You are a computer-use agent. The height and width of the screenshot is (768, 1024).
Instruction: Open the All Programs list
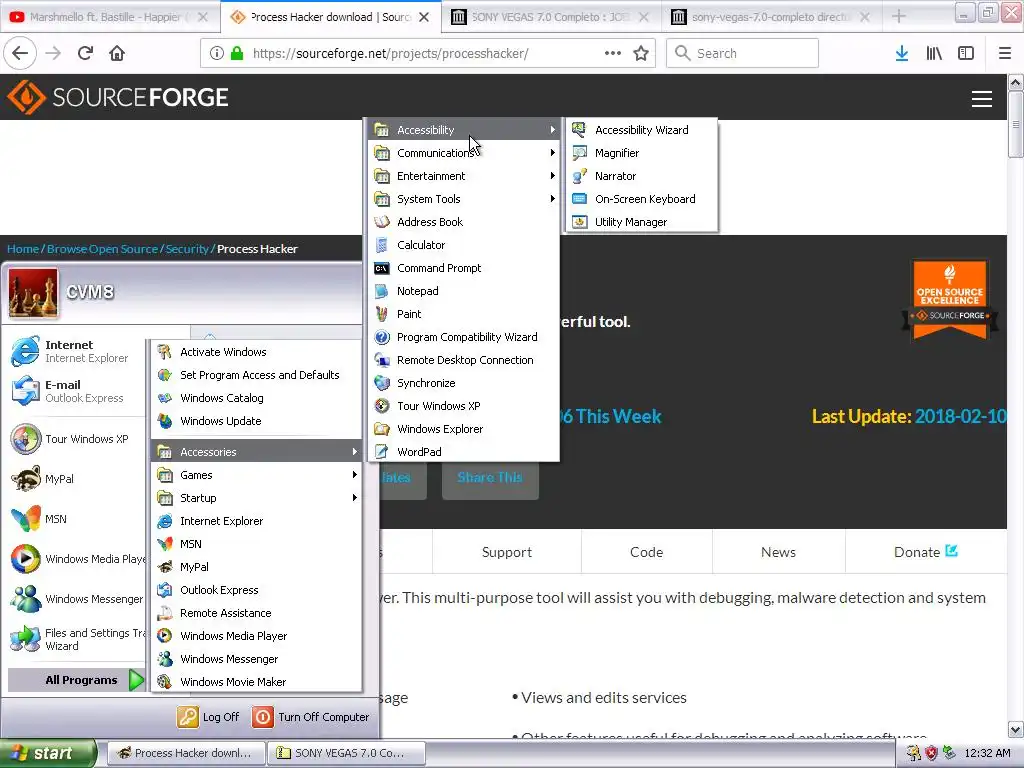point(76,680)
